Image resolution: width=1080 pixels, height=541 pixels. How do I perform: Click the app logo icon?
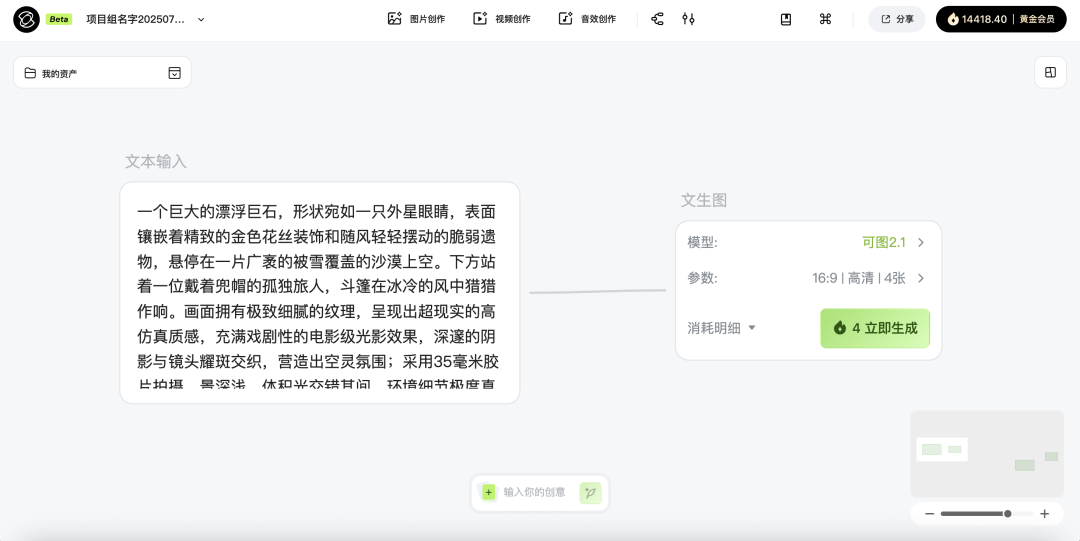26,19
